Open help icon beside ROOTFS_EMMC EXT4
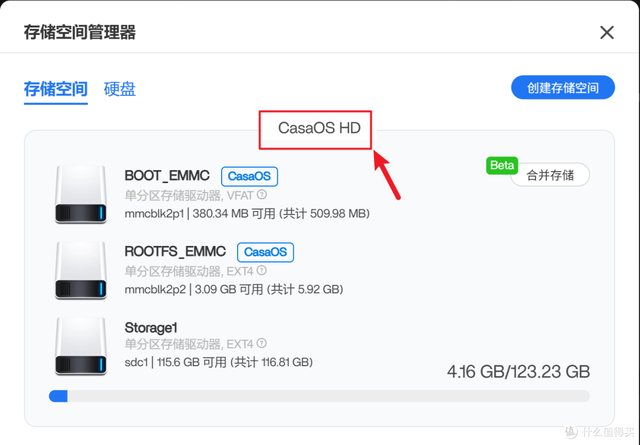The width and height of the screenshot is (640, 445). (262, 270)
